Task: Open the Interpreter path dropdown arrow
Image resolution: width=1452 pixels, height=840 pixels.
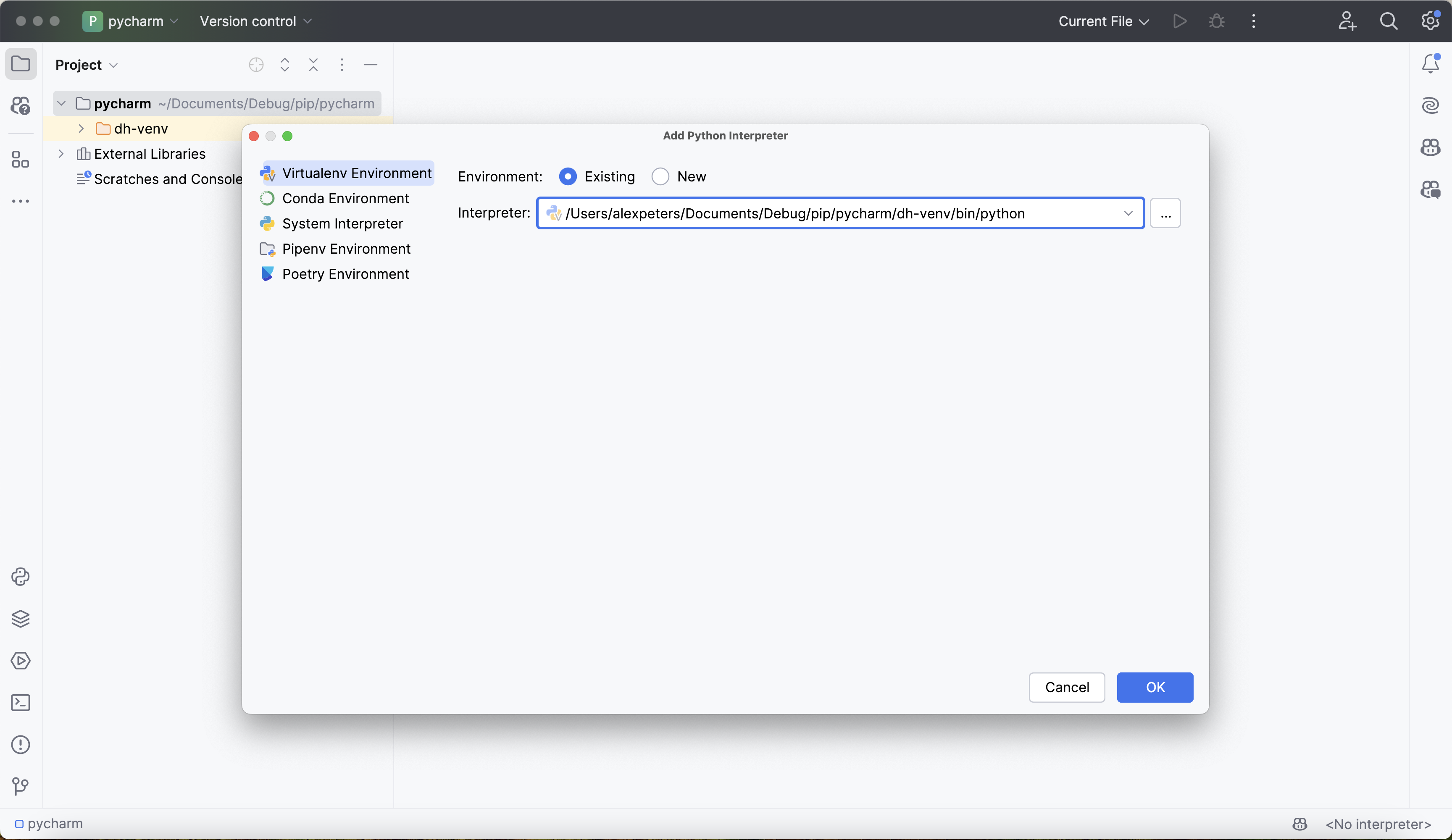Action: pyautogui.click(x=1128, y=213)
